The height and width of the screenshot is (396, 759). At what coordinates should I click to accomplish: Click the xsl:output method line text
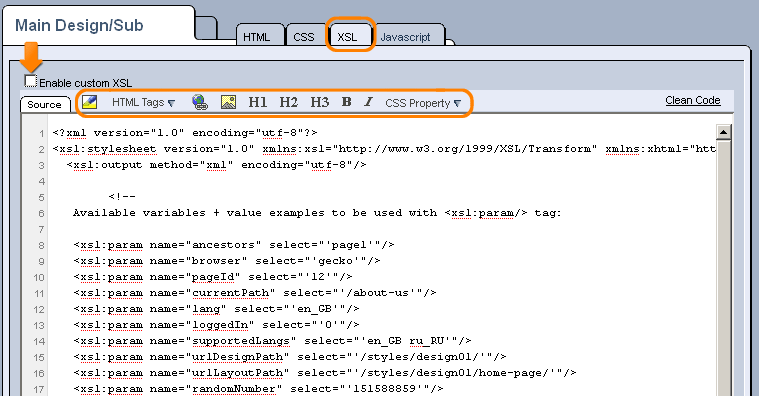pos(216,165)
